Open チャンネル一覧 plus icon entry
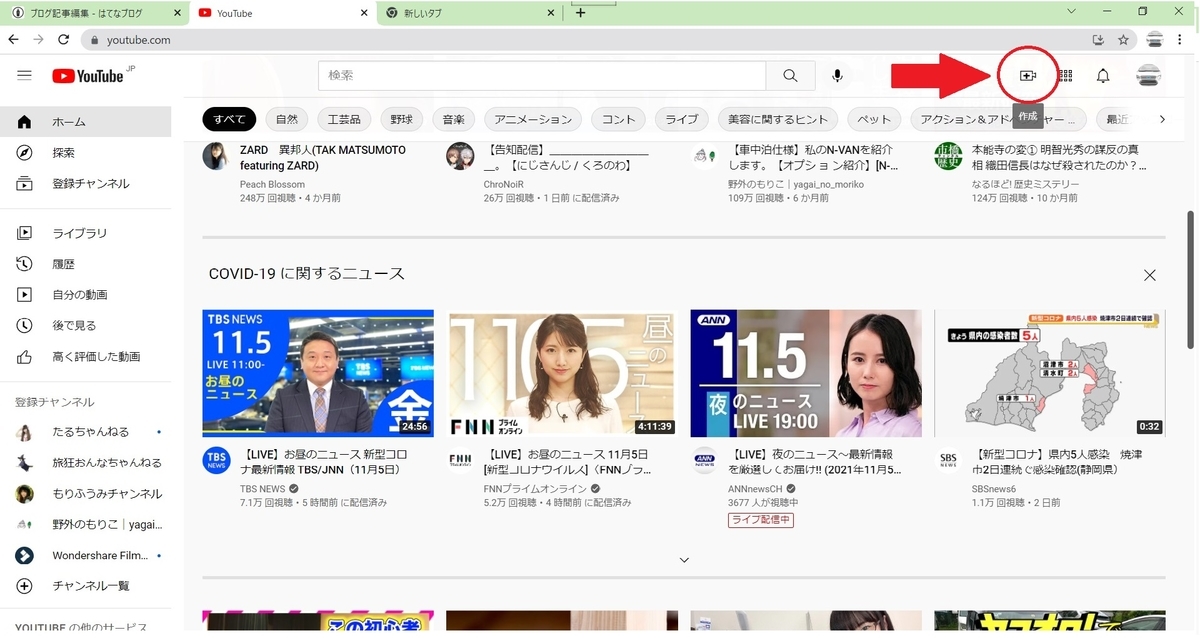The width and height of the screenshot is (1200, 638). 85,586
